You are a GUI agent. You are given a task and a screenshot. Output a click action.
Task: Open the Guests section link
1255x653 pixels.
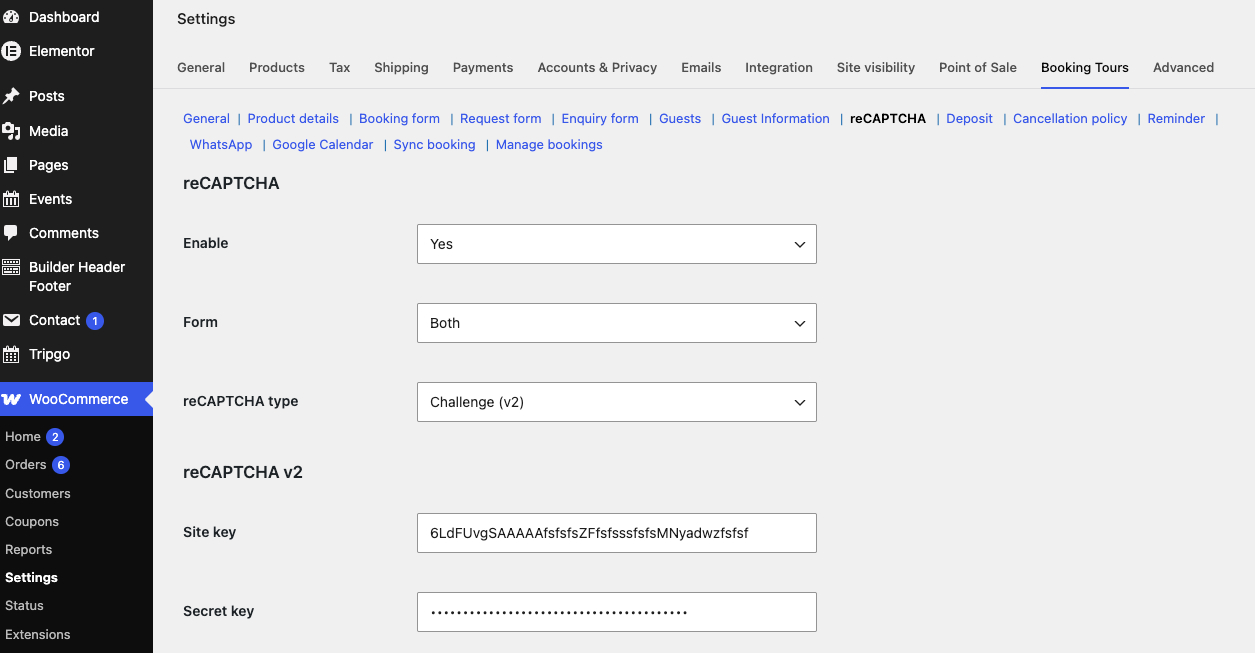coord(680,118)
